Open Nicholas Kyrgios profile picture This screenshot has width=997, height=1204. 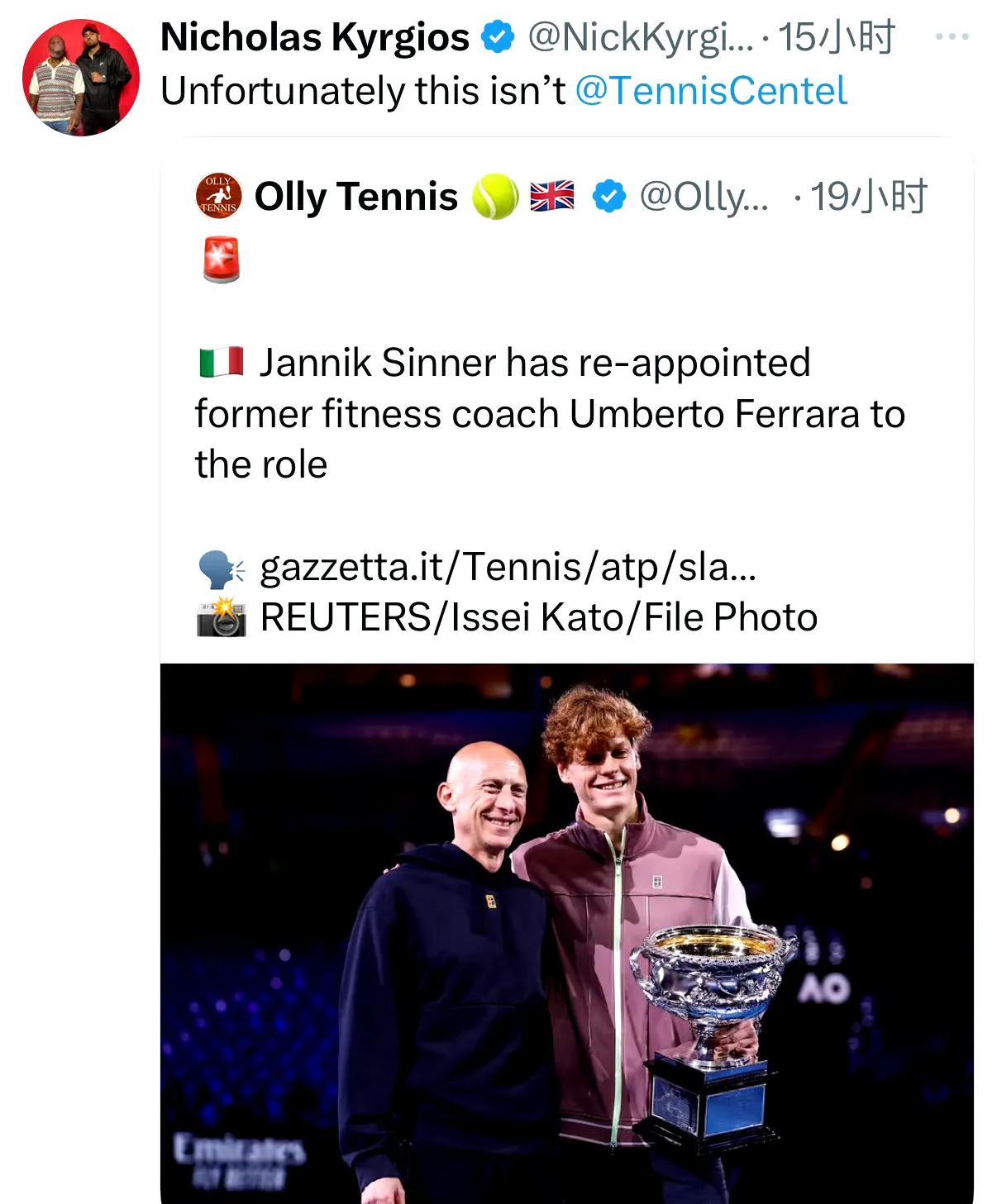[x=80, y=78]
